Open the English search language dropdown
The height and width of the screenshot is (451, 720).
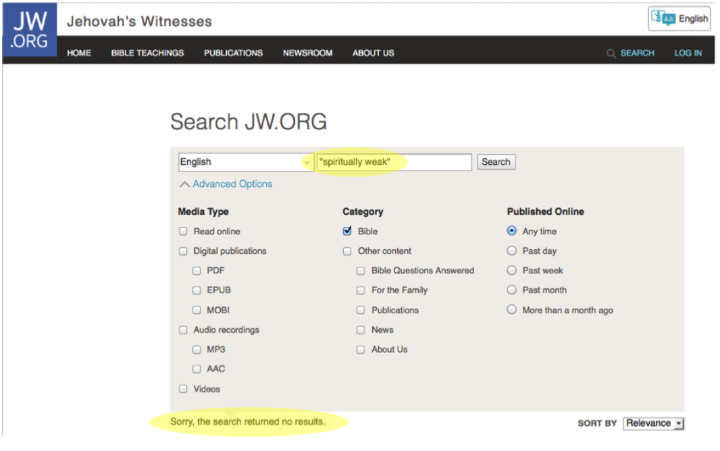coord(246,162)
